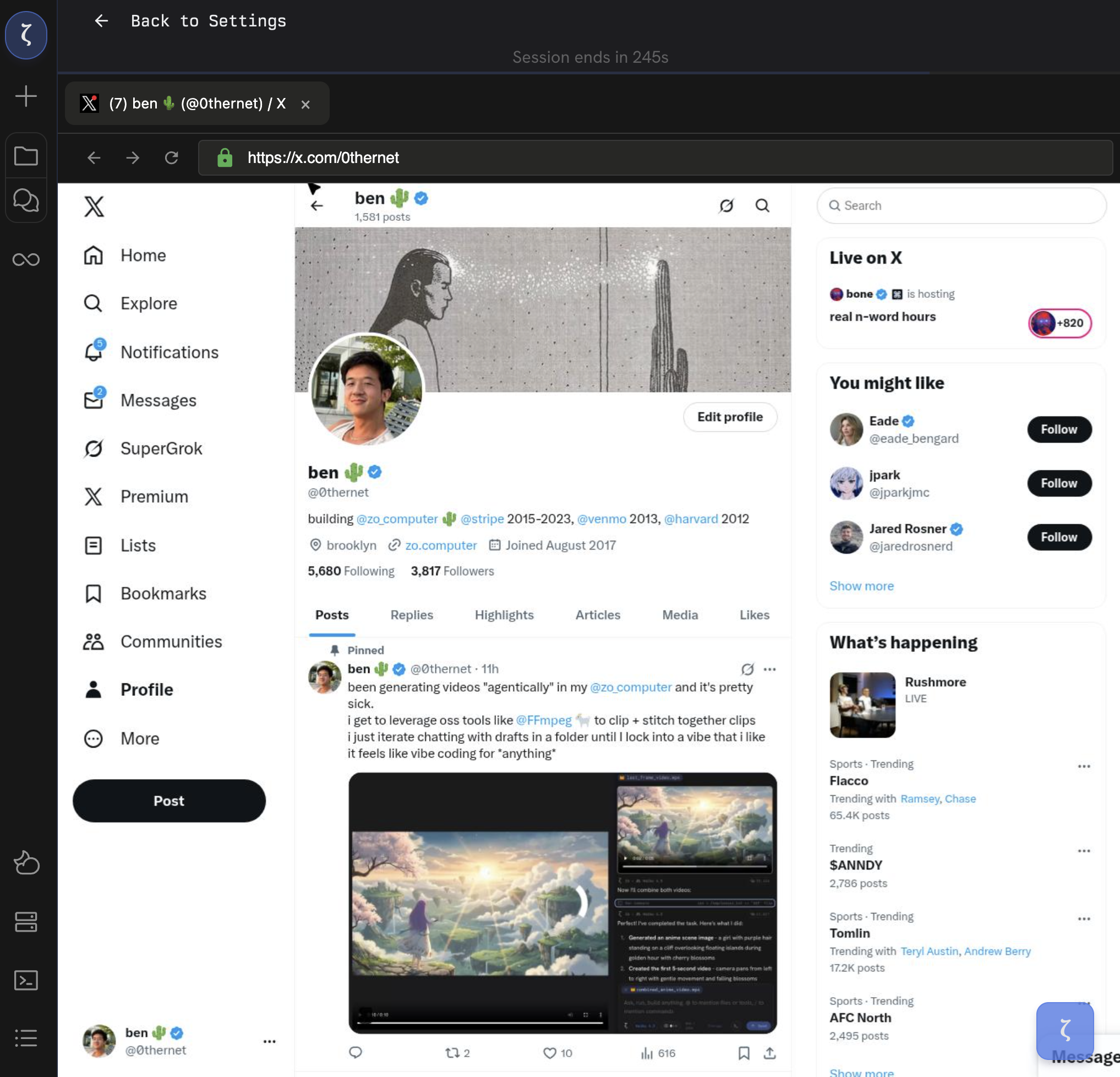
Task: Open the Messages envelope icon
Action: pyautogui.click(x=94, y=400)
